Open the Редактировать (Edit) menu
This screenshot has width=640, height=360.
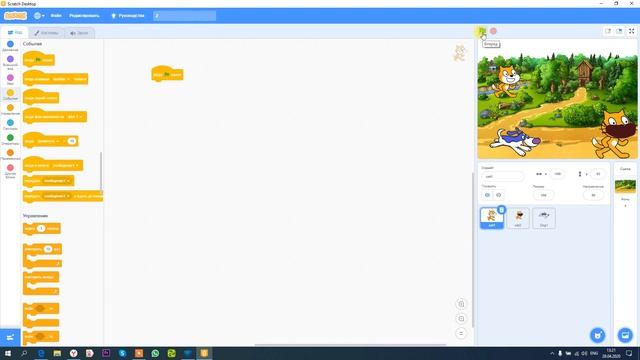[84, 16]
